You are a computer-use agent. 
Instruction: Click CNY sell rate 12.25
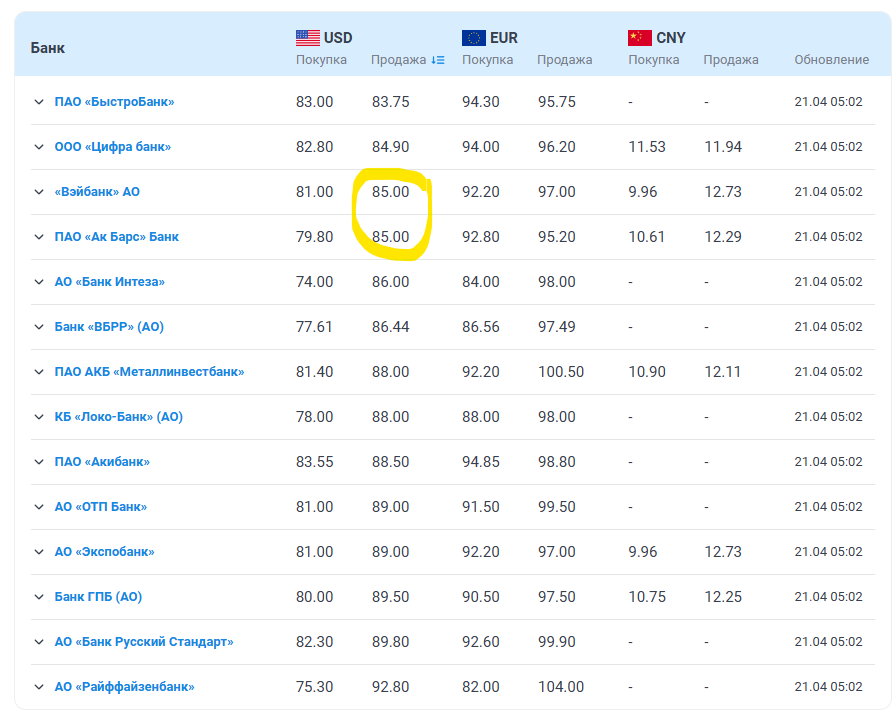[x=723, y=596]
